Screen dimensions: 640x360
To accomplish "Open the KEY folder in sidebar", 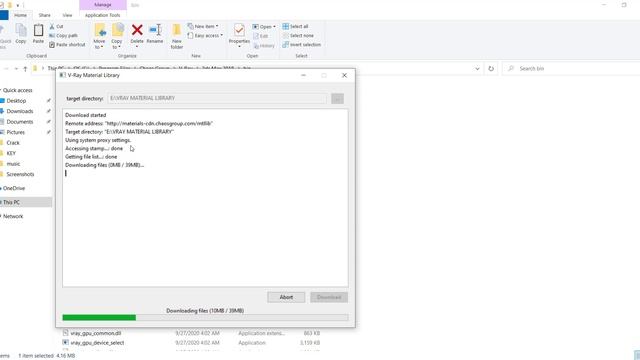I will (11, 153).
